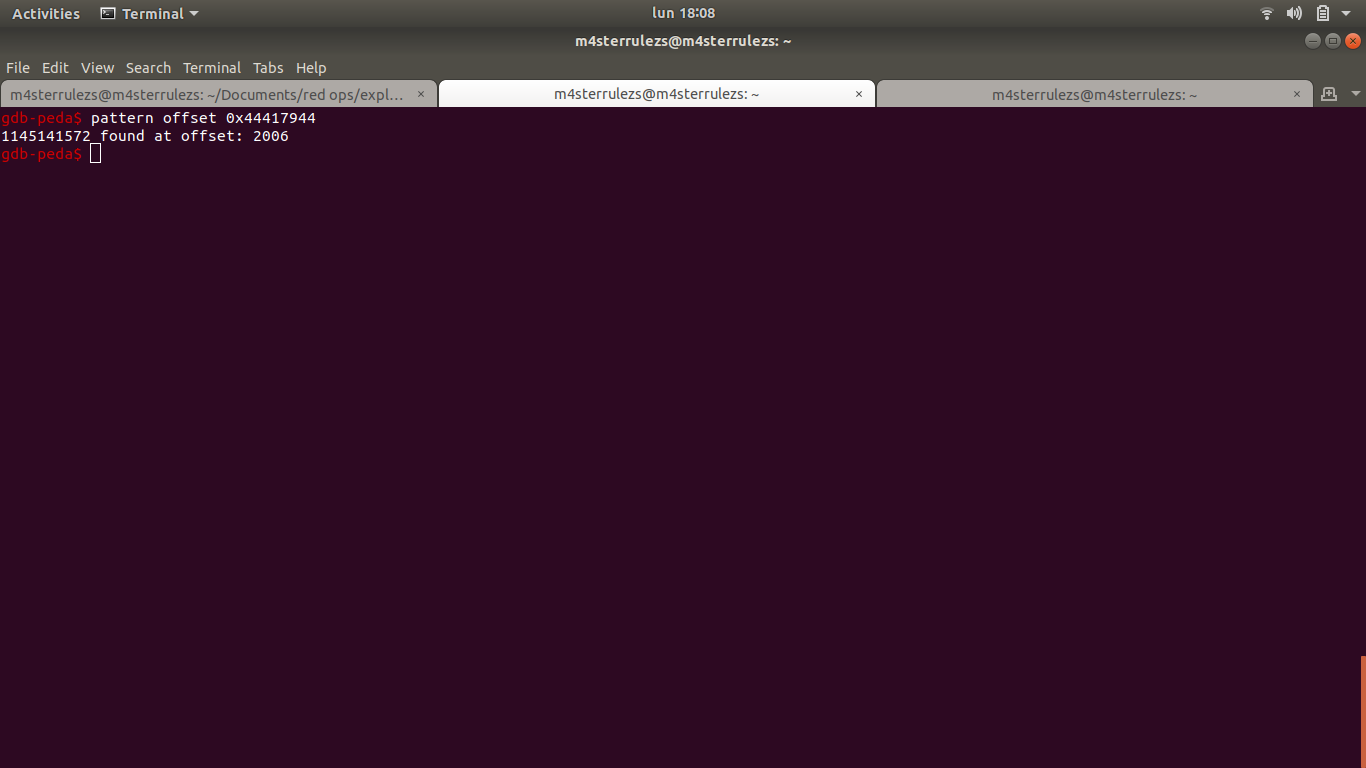Screen dimensions: 1366x768
Task: Click the first gdb-peda$ prompt
Action: (42, 118)
